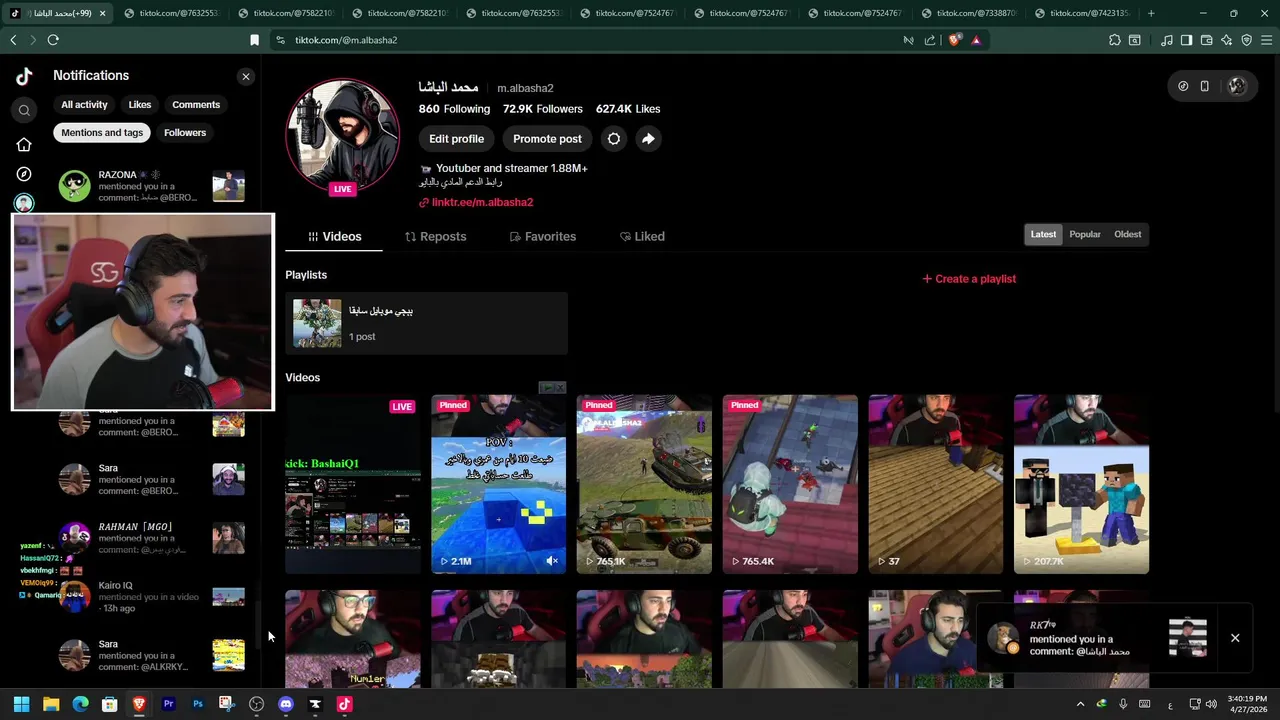This screenshot has height=720, width=1280.
Task: Click the Promote post button
Action: pyautogui.click(x=547, y=139)
